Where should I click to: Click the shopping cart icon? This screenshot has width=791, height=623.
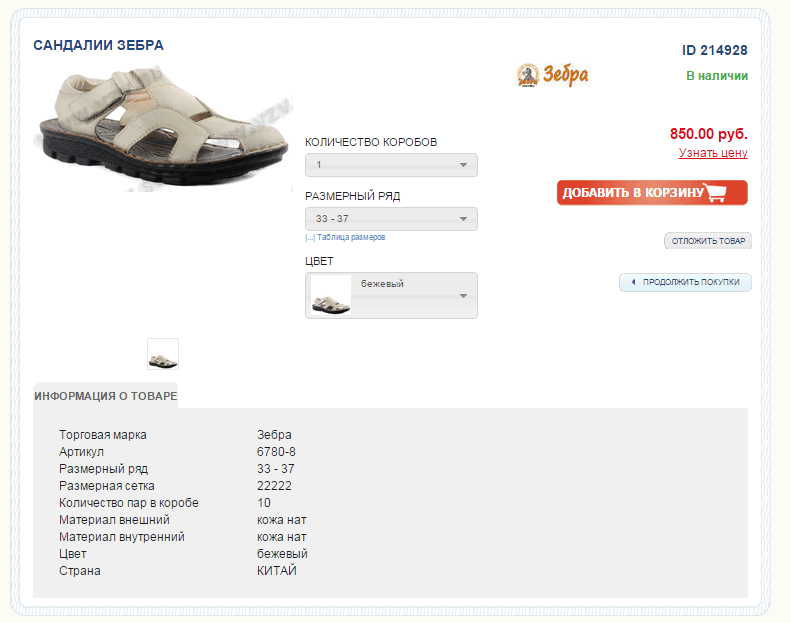click(714, 193)
